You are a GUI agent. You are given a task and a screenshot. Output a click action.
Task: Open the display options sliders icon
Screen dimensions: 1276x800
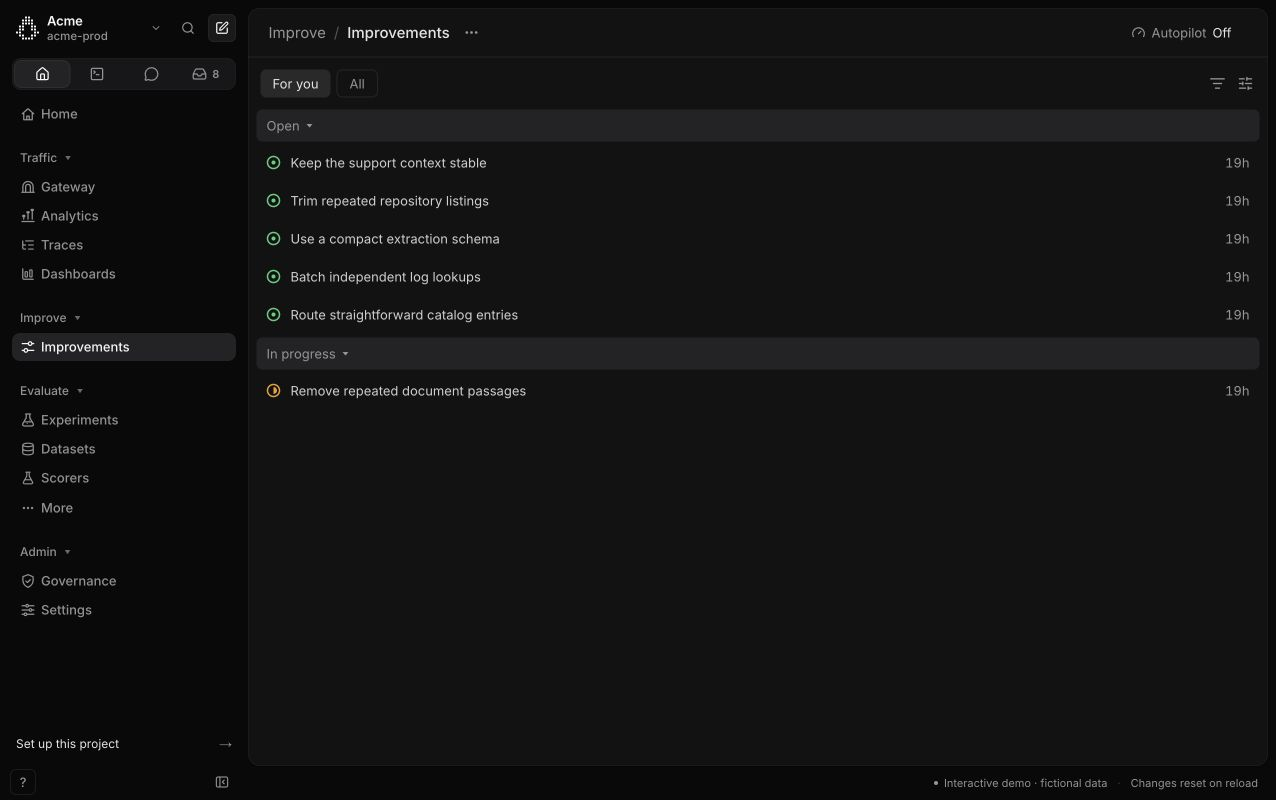(1245, 84)
